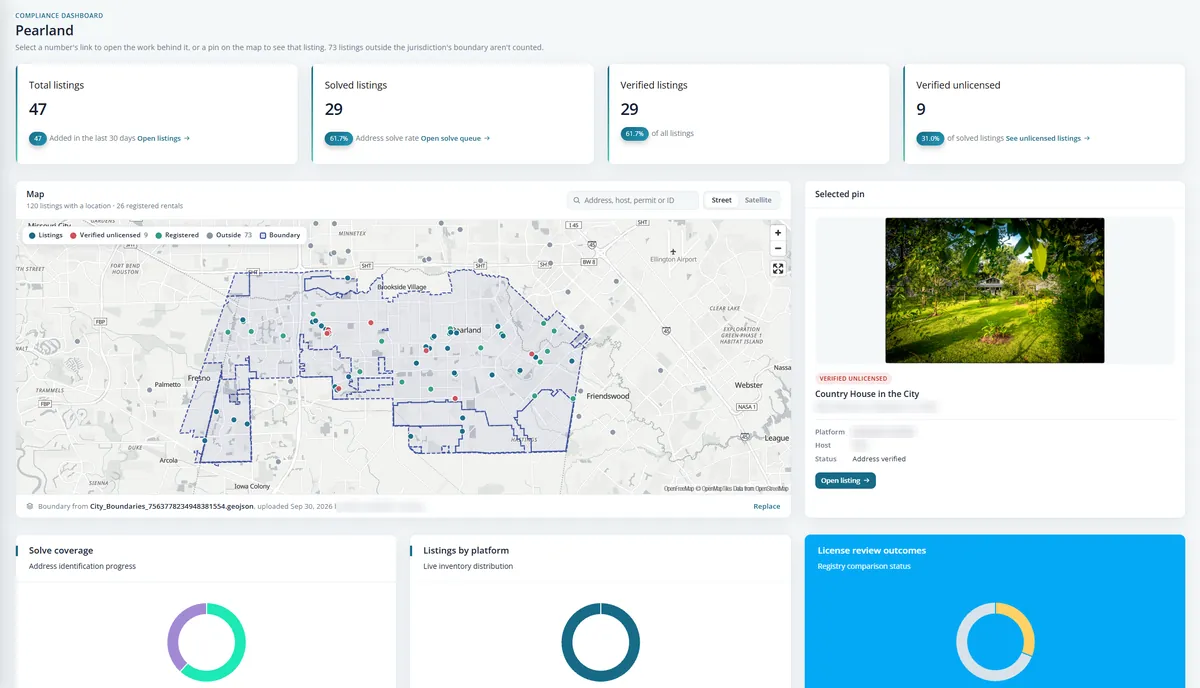
Task: Click the Verified Unlicensed status badge
Action: [853, 378]
